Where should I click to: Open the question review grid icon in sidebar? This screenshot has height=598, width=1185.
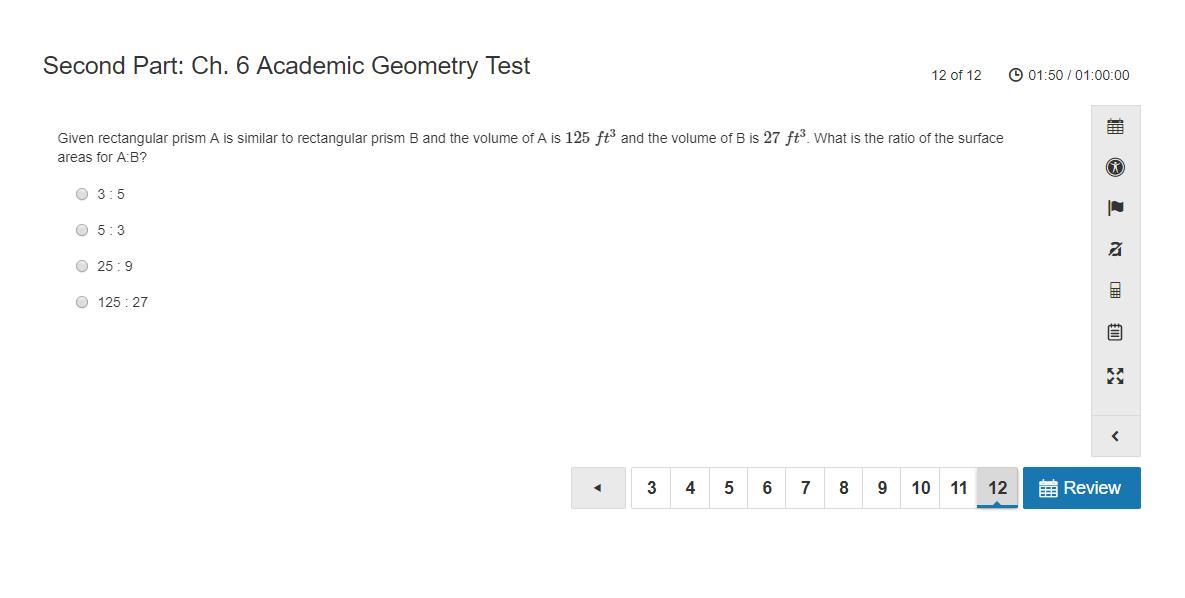(x=1115, y=127)
